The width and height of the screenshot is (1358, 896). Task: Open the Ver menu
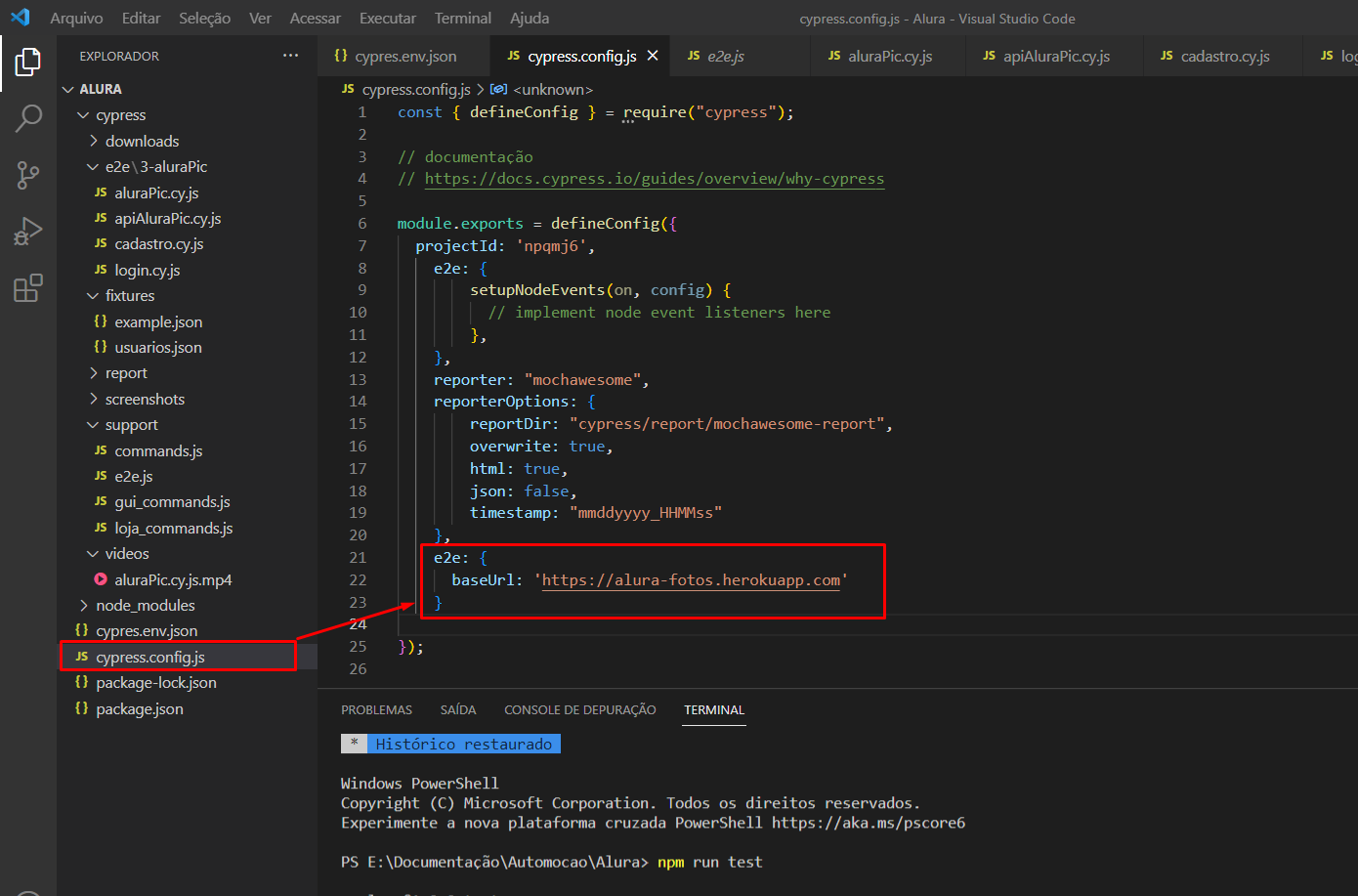[260, 18]
